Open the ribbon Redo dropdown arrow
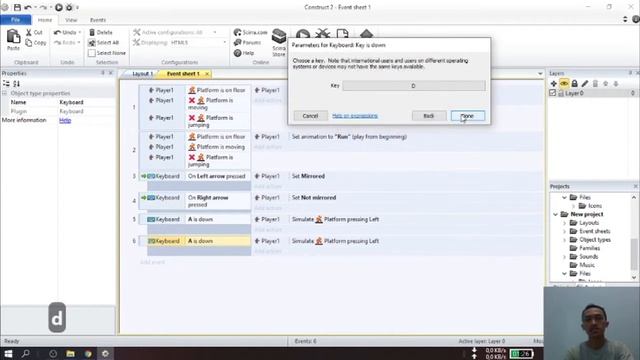 (79, 42)
